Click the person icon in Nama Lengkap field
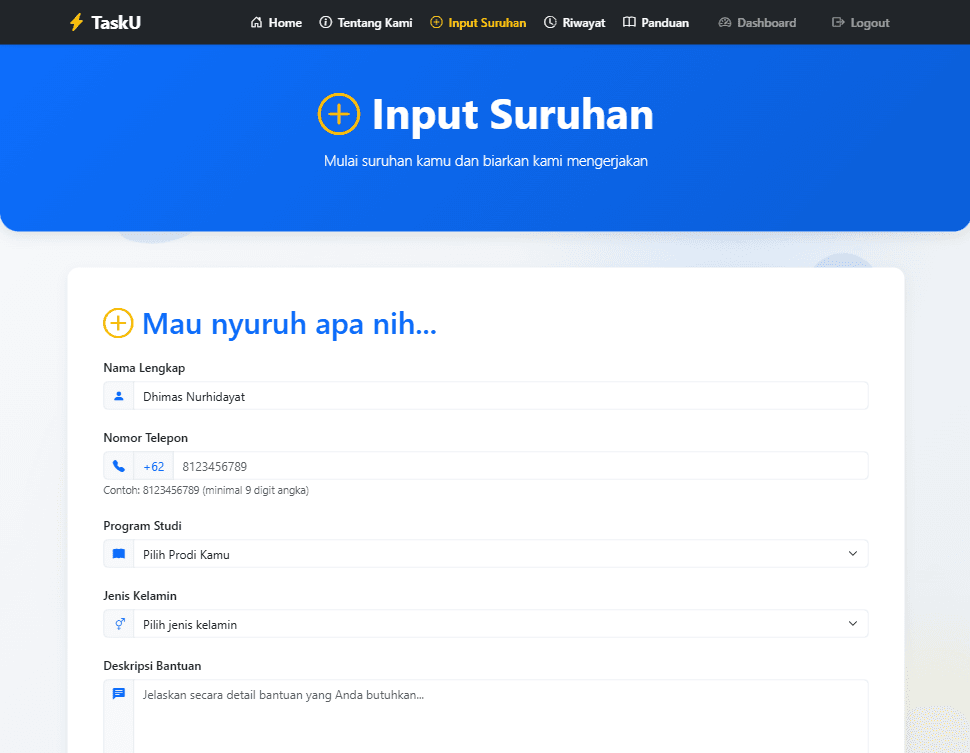This screenshot has width=970, height=753. (119, 396)
